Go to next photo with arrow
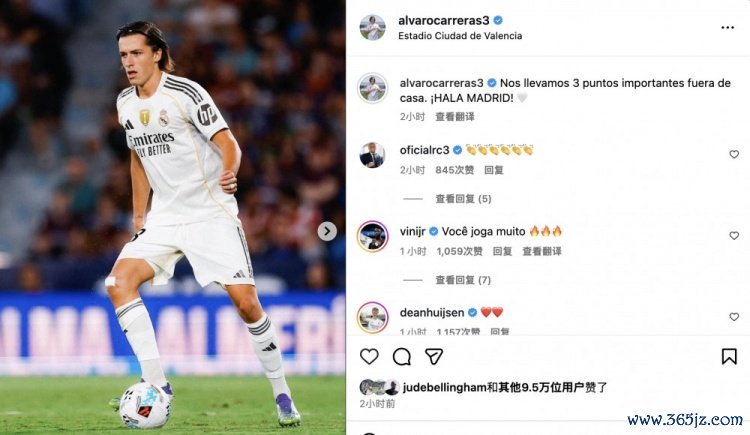Image resolution: width=750 pixels, height=435 pixels. click(x=327, y=231)
